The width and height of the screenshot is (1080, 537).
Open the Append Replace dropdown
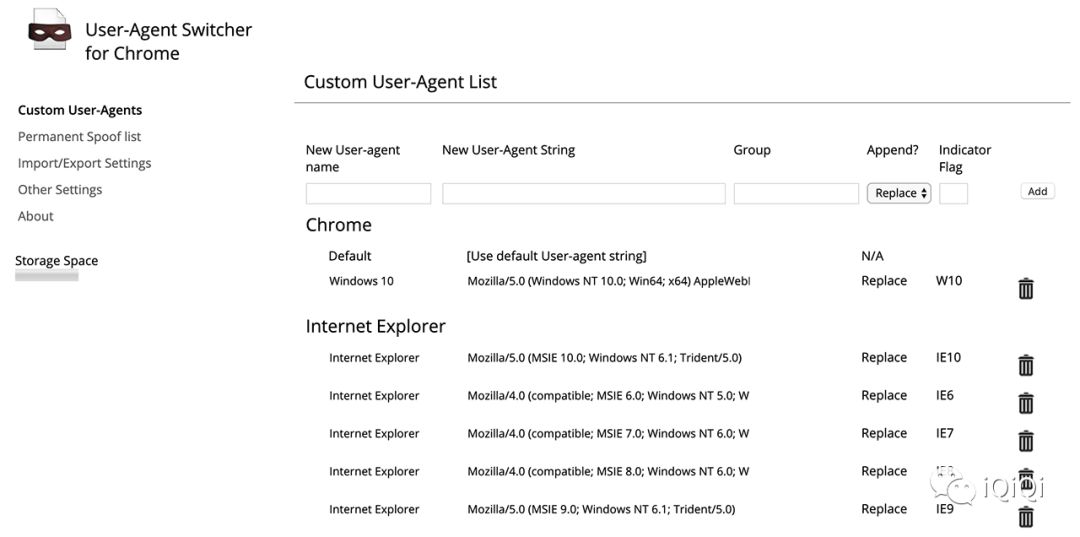[x=899, y=193]
